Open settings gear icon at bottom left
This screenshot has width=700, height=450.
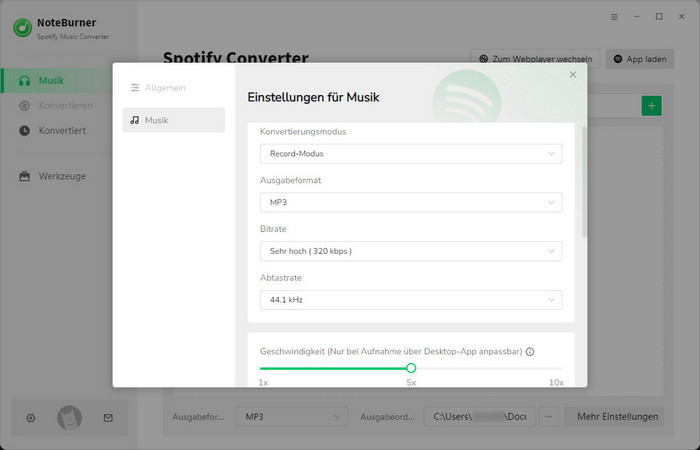tap(30, 418)
